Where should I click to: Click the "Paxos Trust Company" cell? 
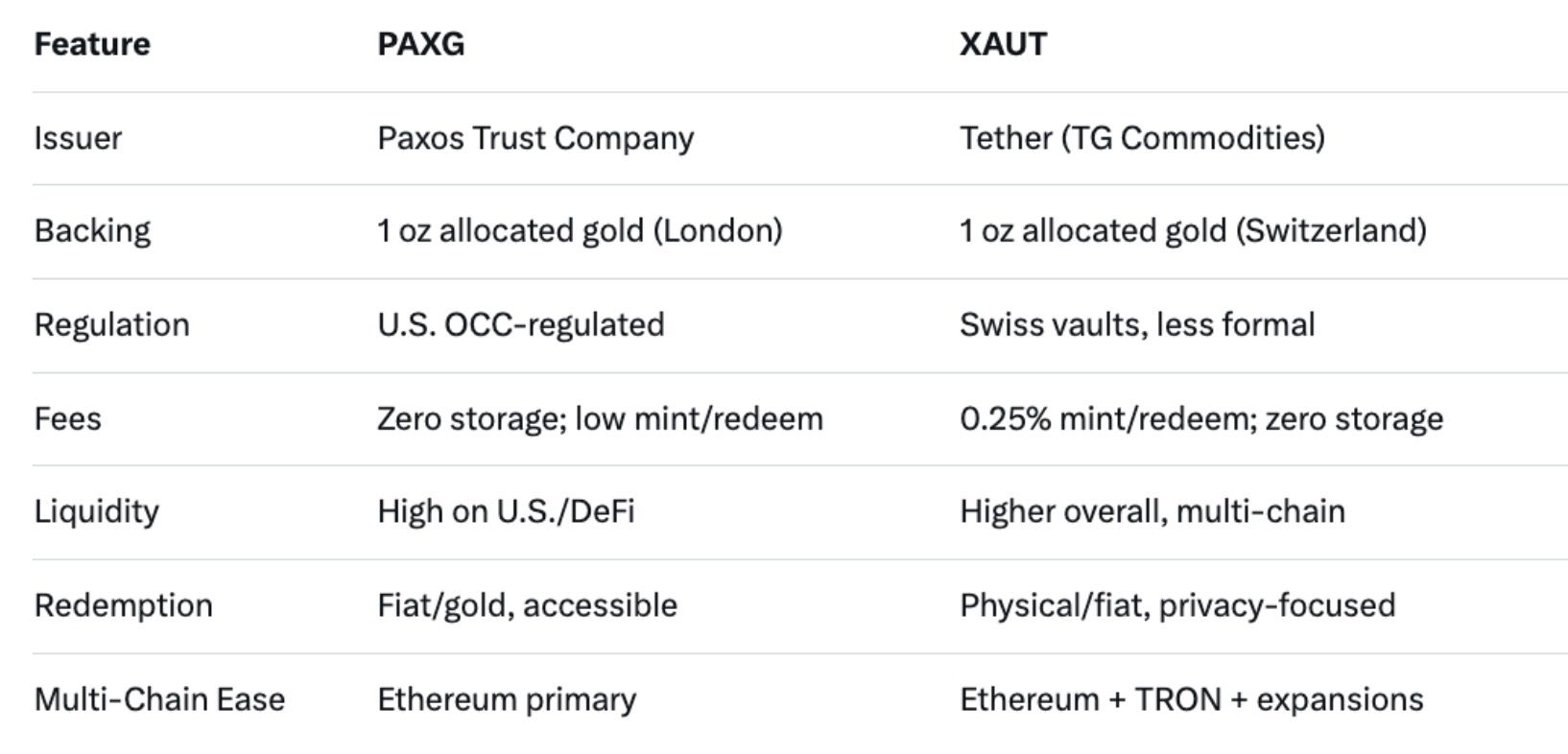click(x=535, y=138)
